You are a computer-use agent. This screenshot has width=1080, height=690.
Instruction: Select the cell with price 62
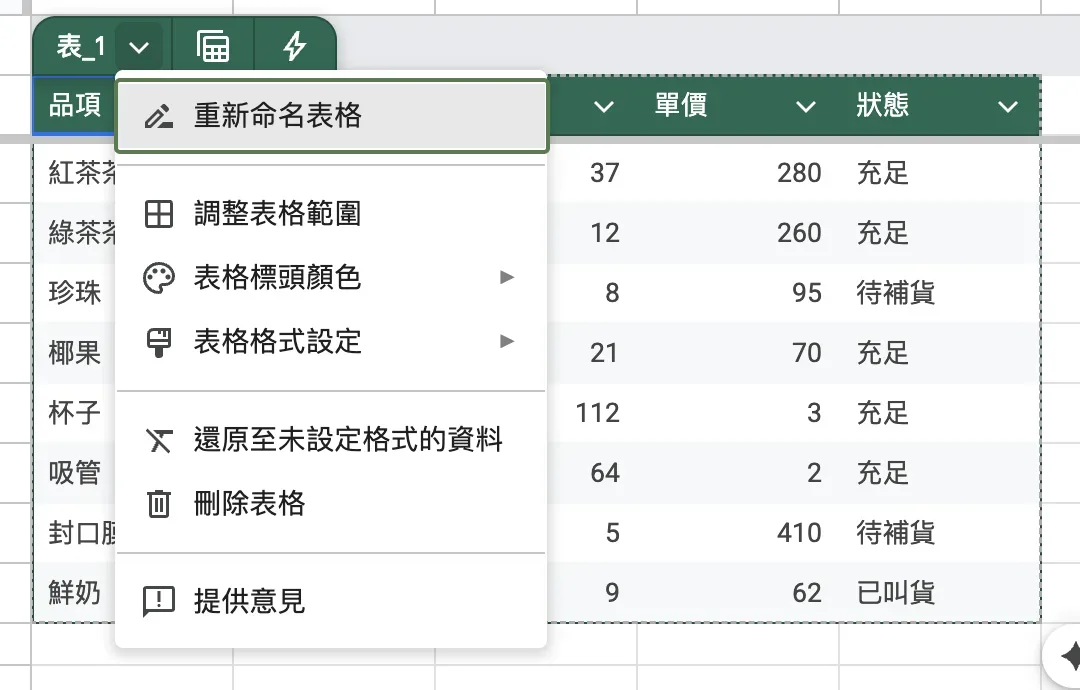(738, 592)
